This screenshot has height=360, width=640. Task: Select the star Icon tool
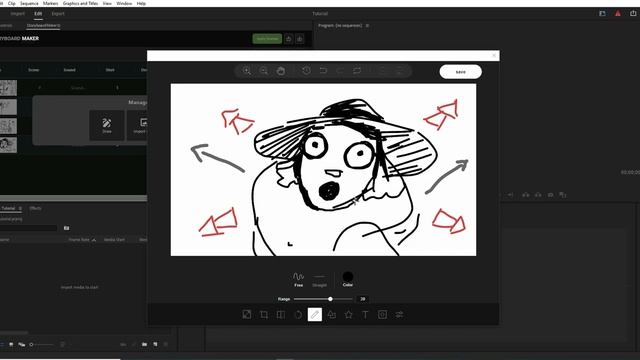pos(349,315)
